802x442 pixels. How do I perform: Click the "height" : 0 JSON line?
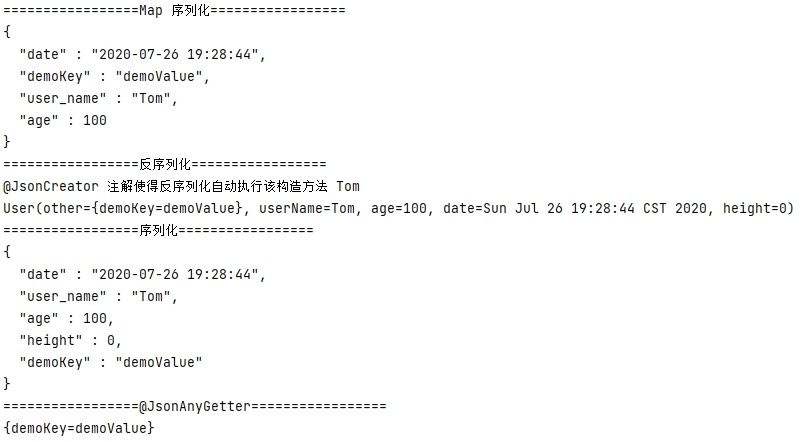pyautogui.click(x=70, y=340)
